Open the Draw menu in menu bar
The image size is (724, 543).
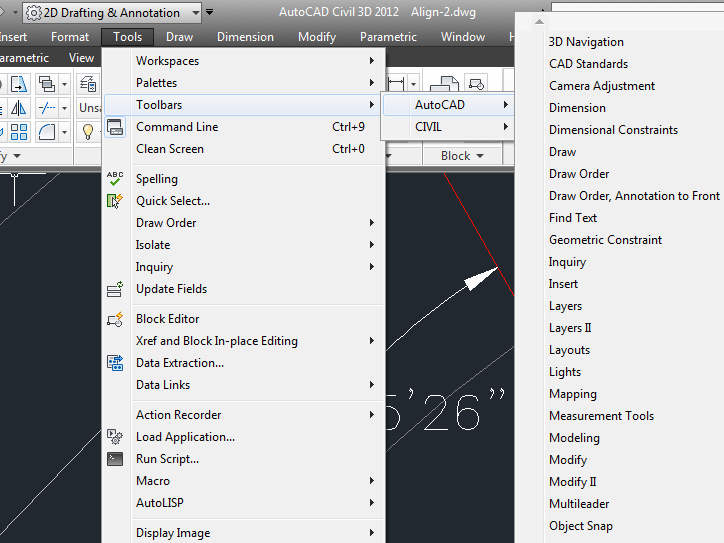[x=179, y=37]
